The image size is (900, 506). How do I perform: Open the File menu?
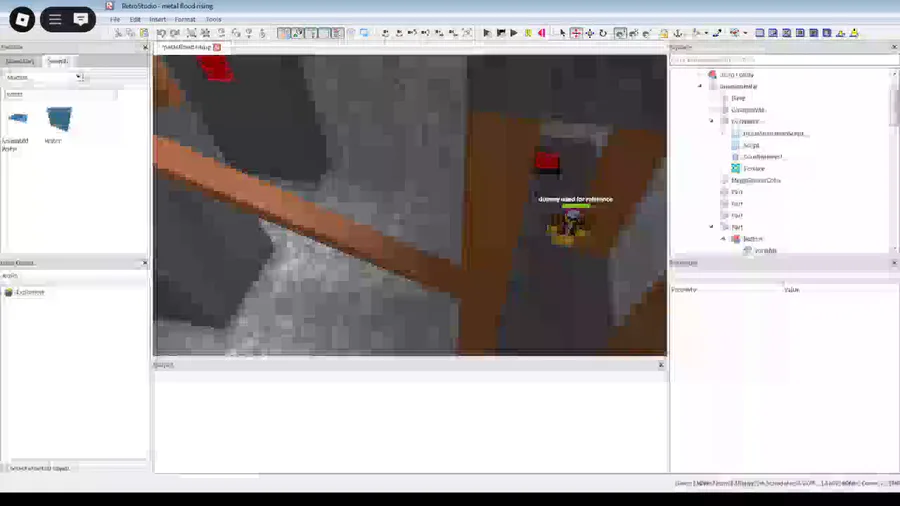coord(115,19)
